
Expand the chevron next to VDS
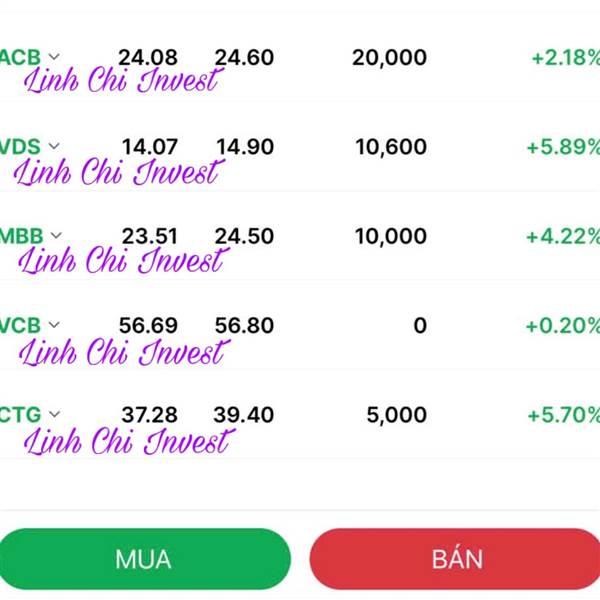click(x=54, y=146)
